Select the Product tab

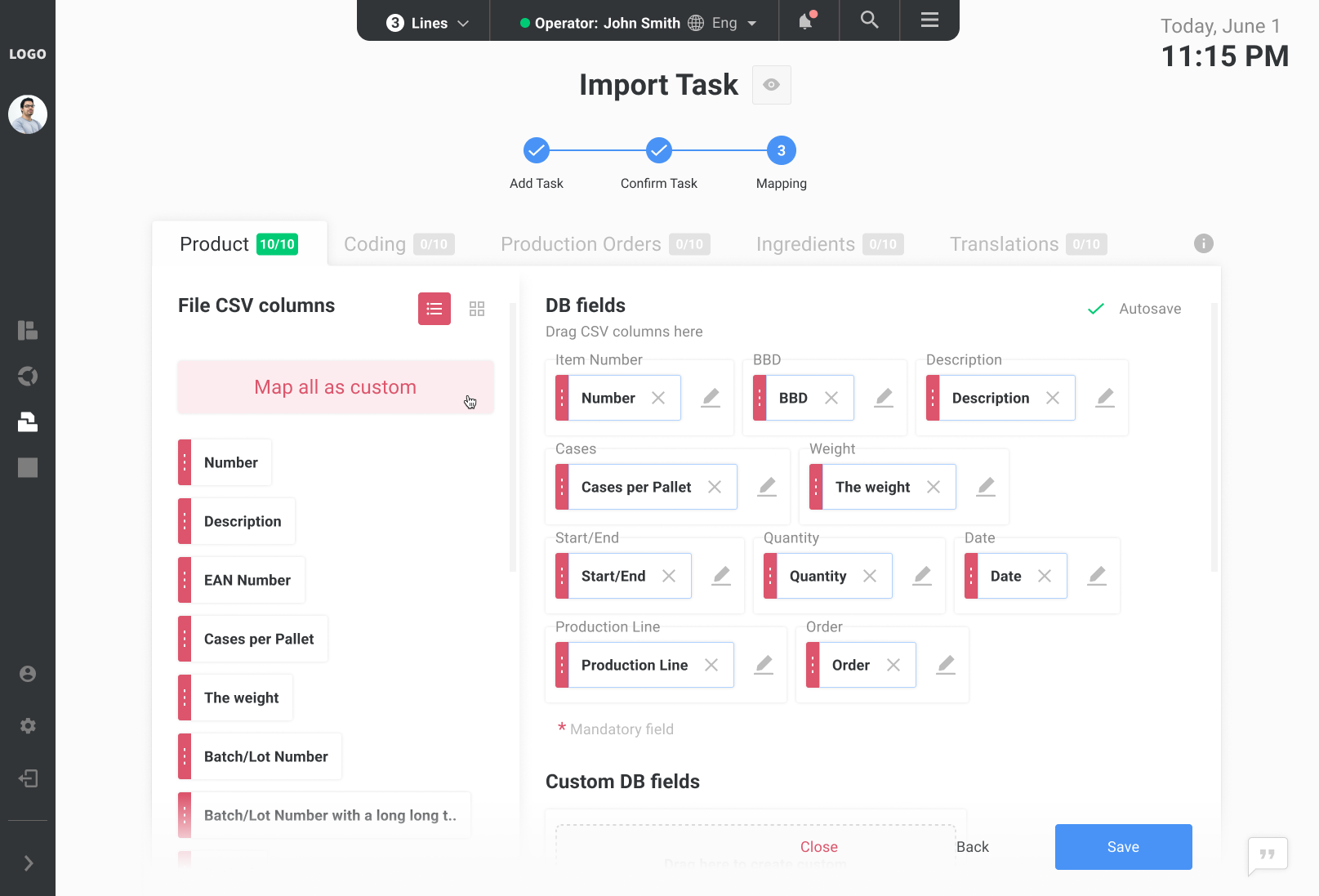click(239, 244)
